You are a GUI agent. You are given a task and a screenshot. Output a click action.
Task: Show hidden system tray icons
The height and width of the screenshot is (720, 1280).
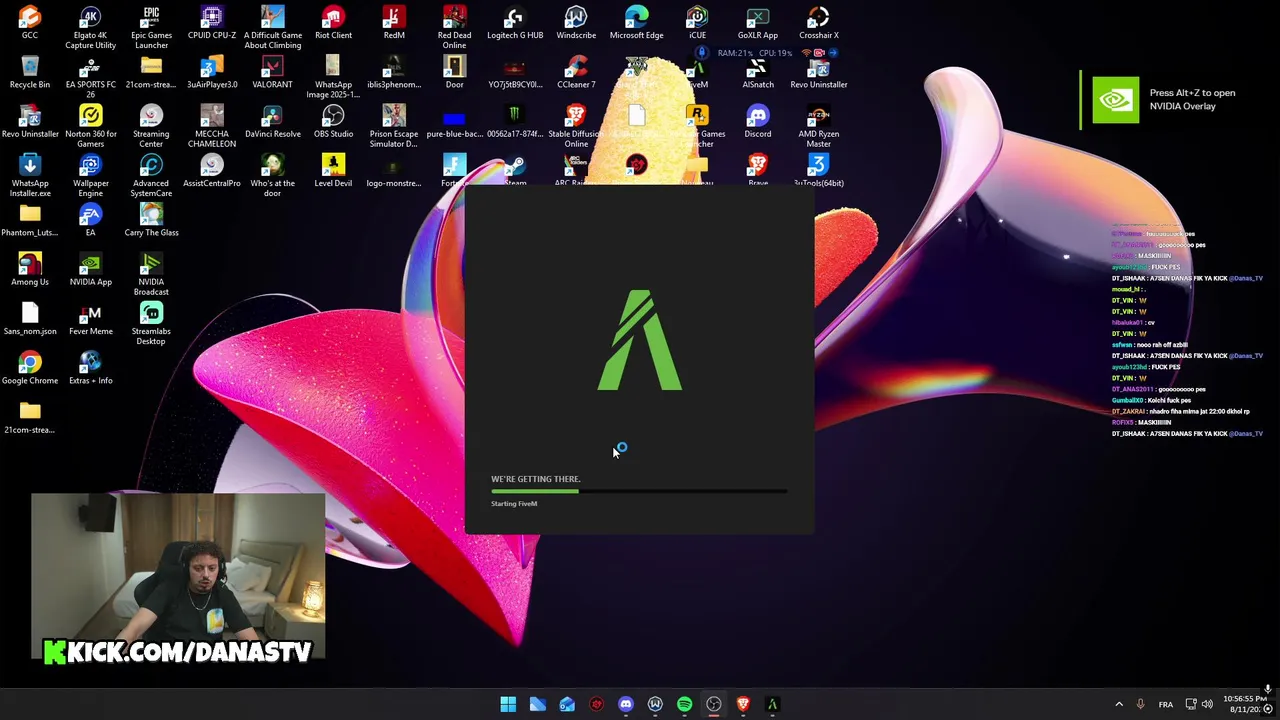tap(1119, 705)
